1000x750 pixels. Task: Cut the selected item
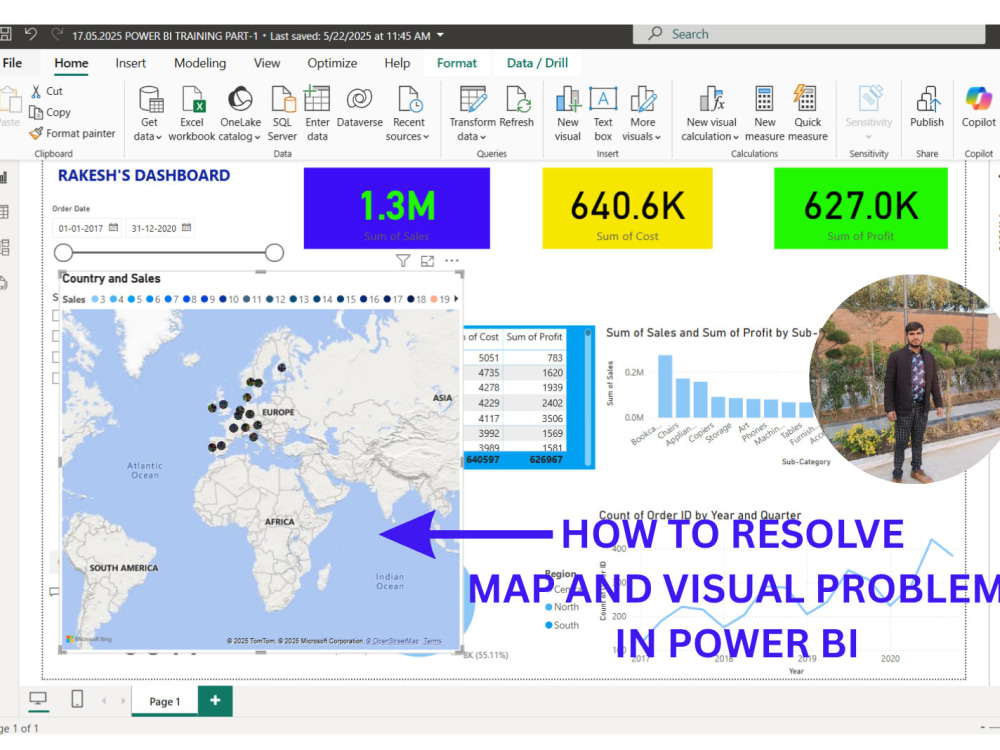[x=47, y=91]
